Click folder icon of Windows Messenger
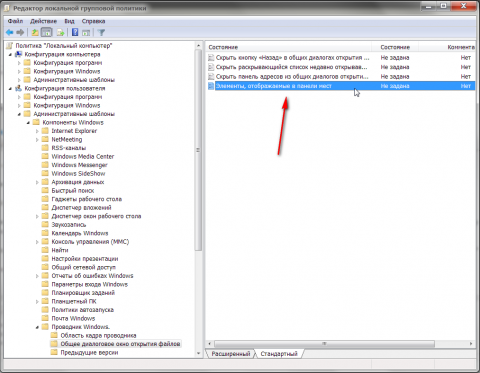Image resolution: width=480 pixels, height=373 pixels. click(45, 165)
